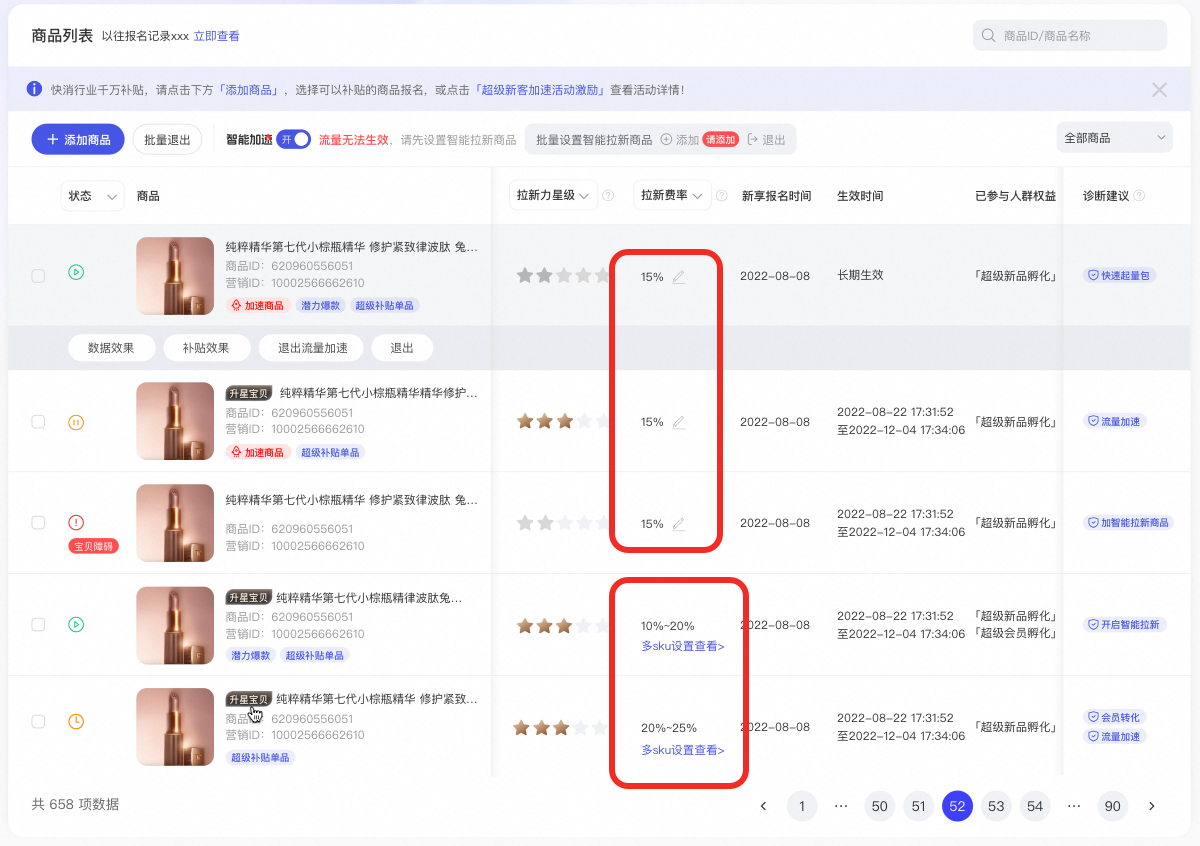The height and width of the screenshot is (846, 1200).
Task: Click the orange pause status icon
Action: tap(76, 422)
